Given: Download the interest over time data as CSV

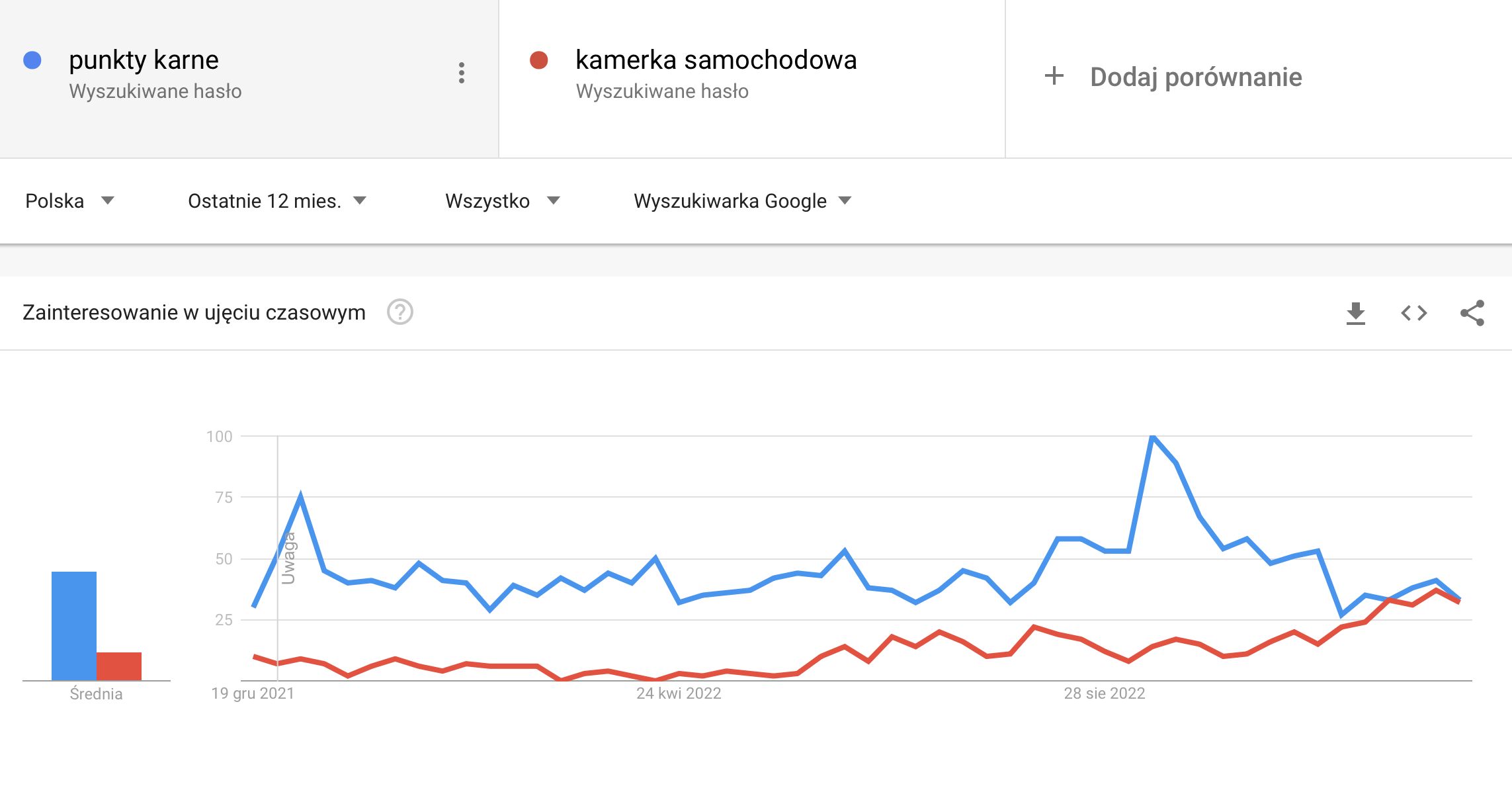Looking at the screenshot, I should click(x=1357, y=314).
